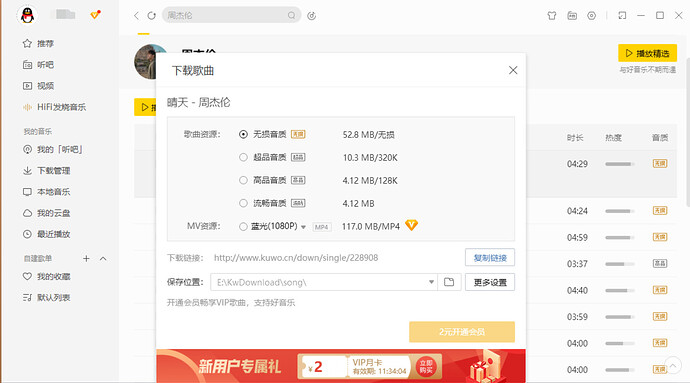This screenshot has width=690, height=383.
Task: Select 无损音质 radio option
Action: click(243, 134)
